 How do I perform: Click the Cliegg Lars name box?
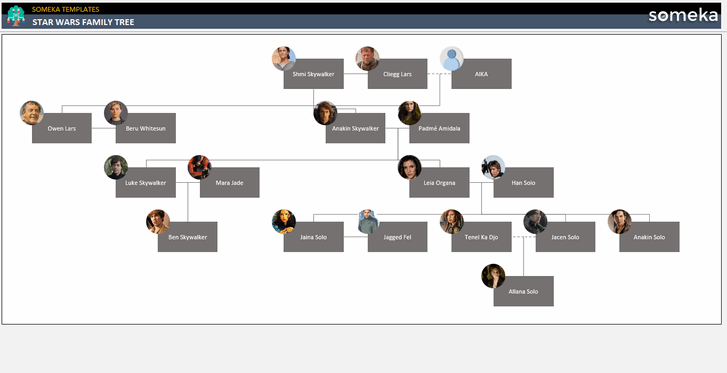click(x=397, y=74)
